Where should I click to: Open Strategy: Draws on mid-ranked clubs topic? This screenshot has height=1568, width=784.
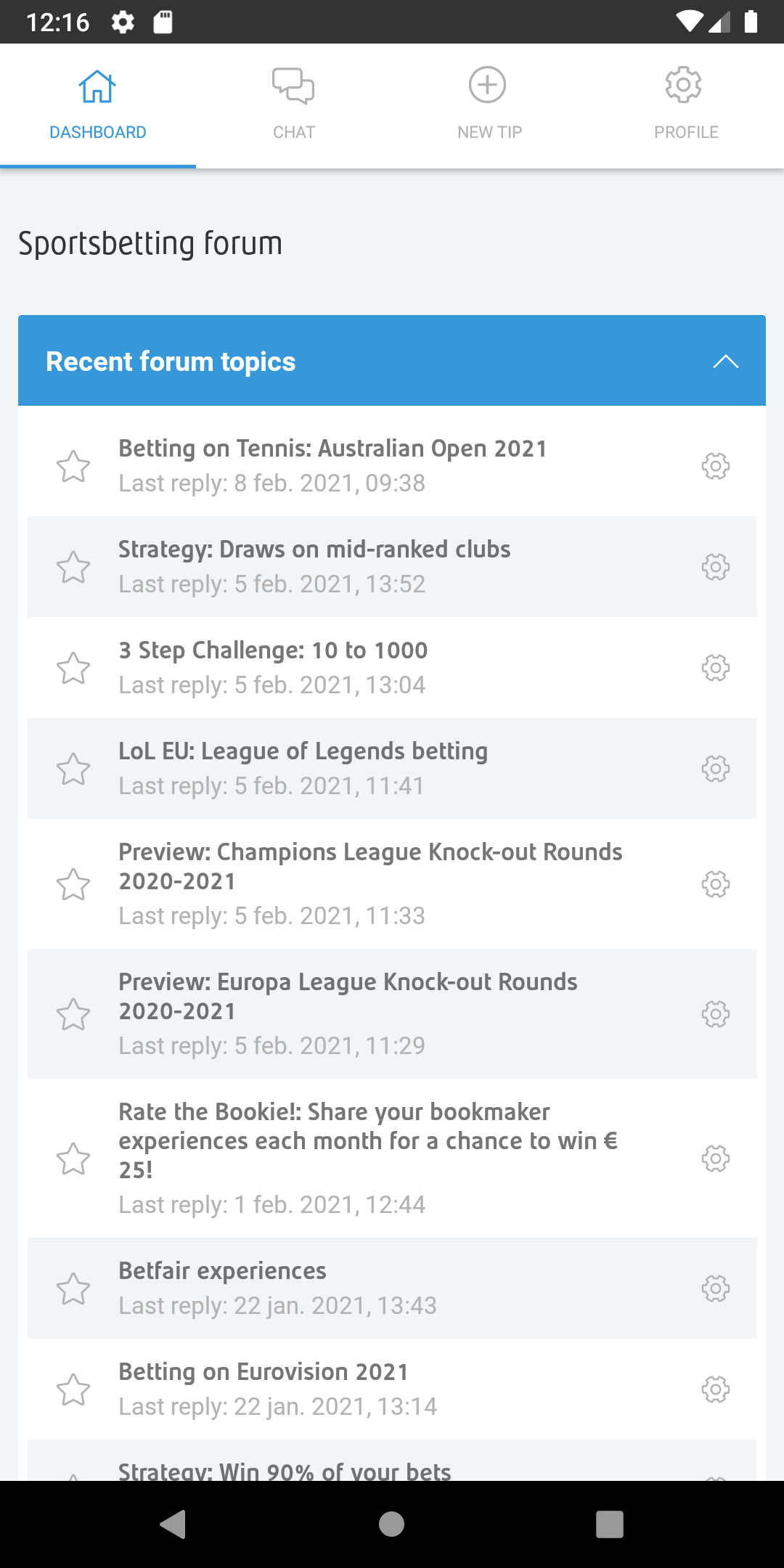tap(314, 550)
